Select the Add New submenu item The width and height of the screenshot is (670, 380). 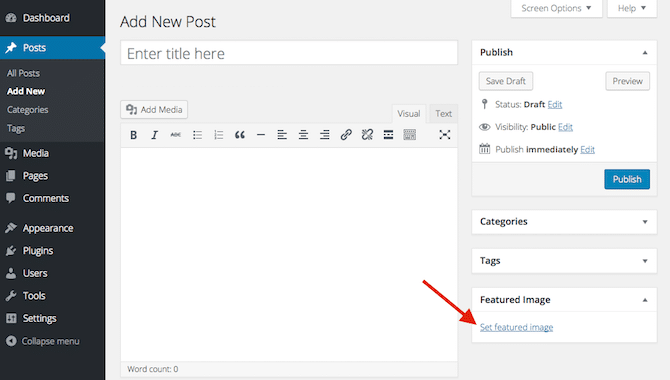tap(26, 91)
